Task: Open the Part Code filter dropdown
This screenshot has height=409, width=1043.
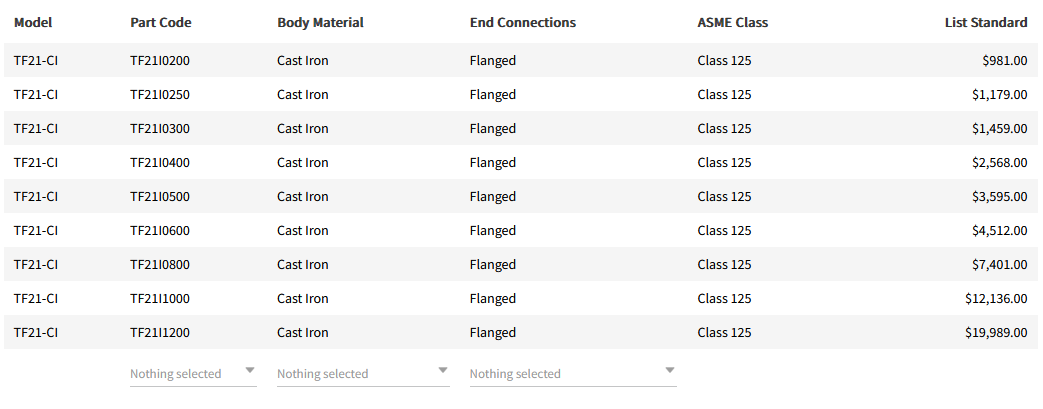Action: tap(192, 373)
